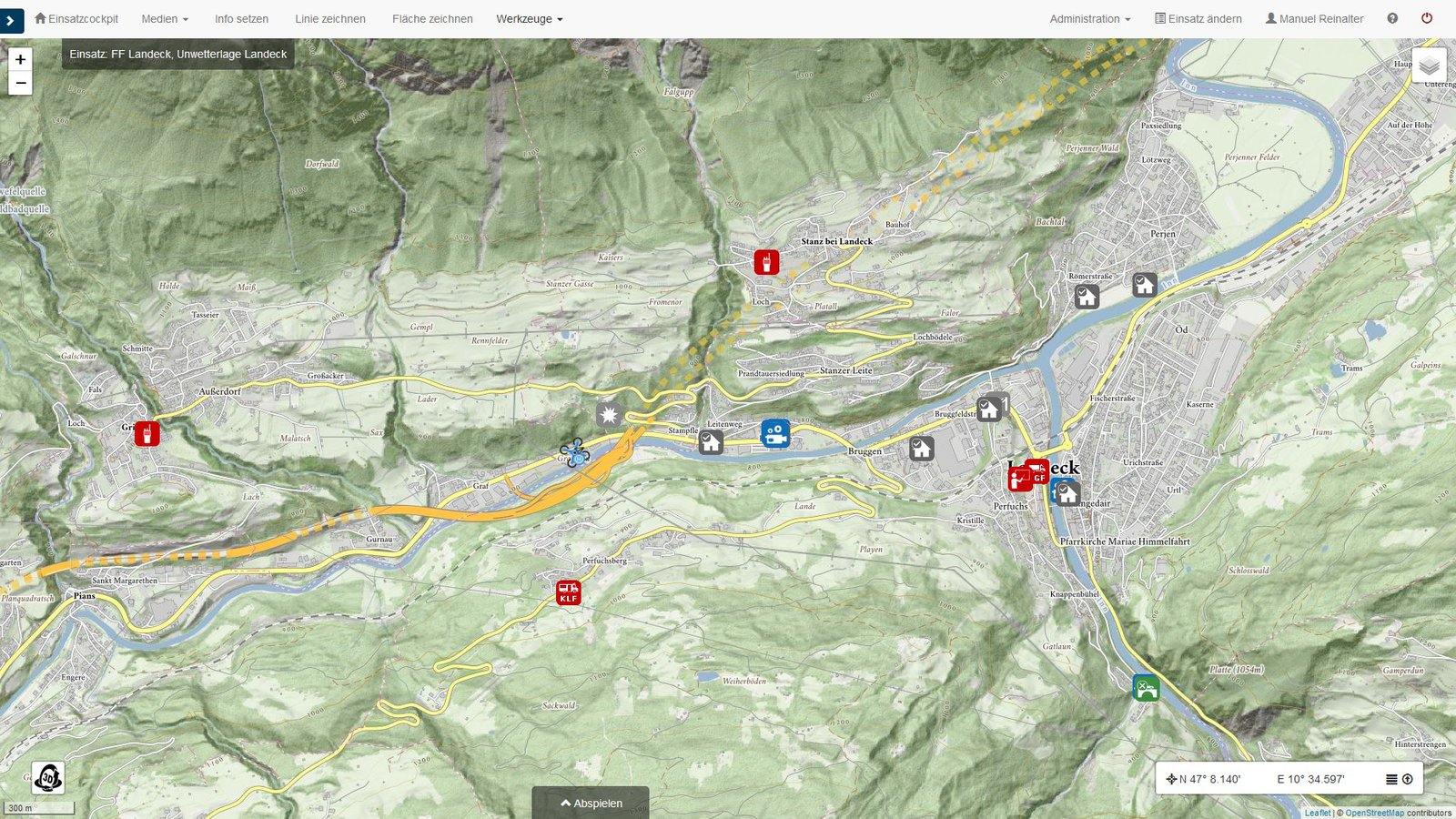Choose Linie zeichnen tool
The height and width of the screenshot is (819, 1456).
330,18
